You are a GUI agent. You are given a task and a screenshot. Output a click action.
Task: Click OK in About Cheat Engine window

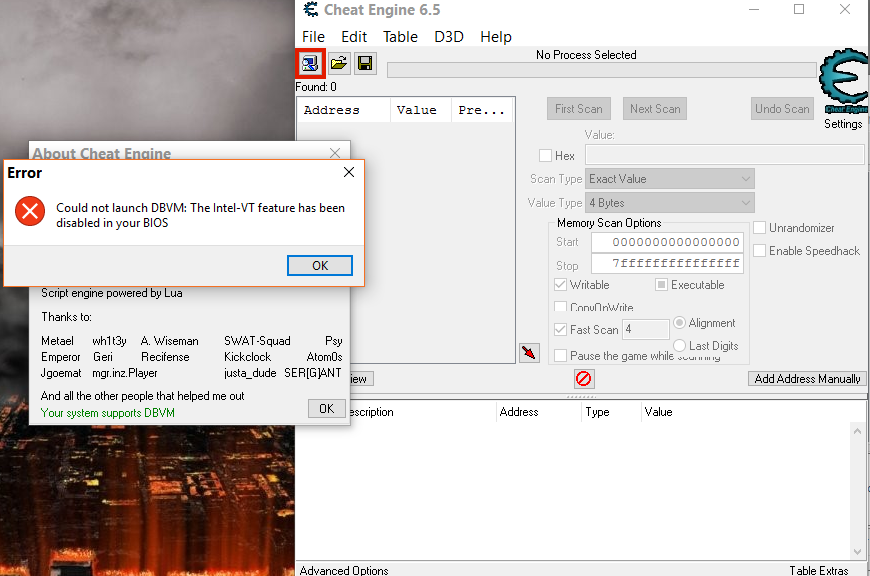[327, 408]
